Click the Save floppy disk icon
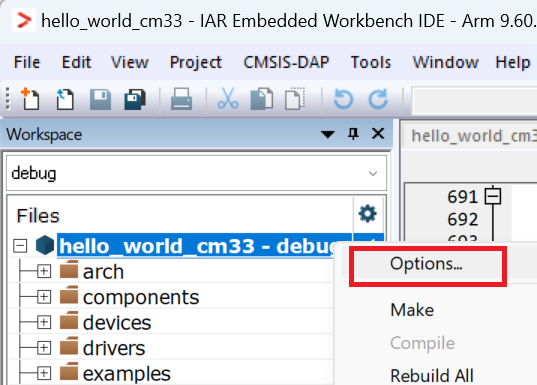This screenshot has width=537, height=385. 100,99
